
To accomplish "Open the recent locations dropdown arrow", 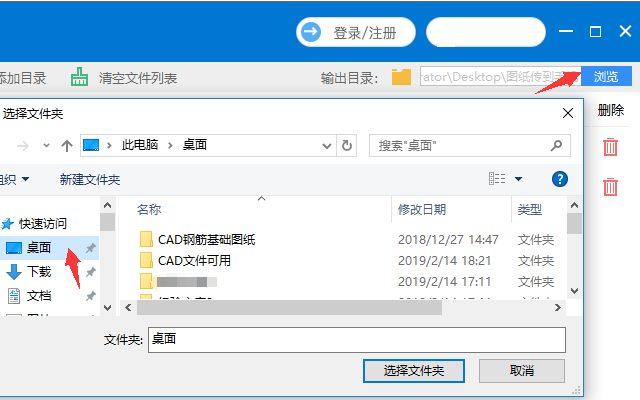I will 47,145.
